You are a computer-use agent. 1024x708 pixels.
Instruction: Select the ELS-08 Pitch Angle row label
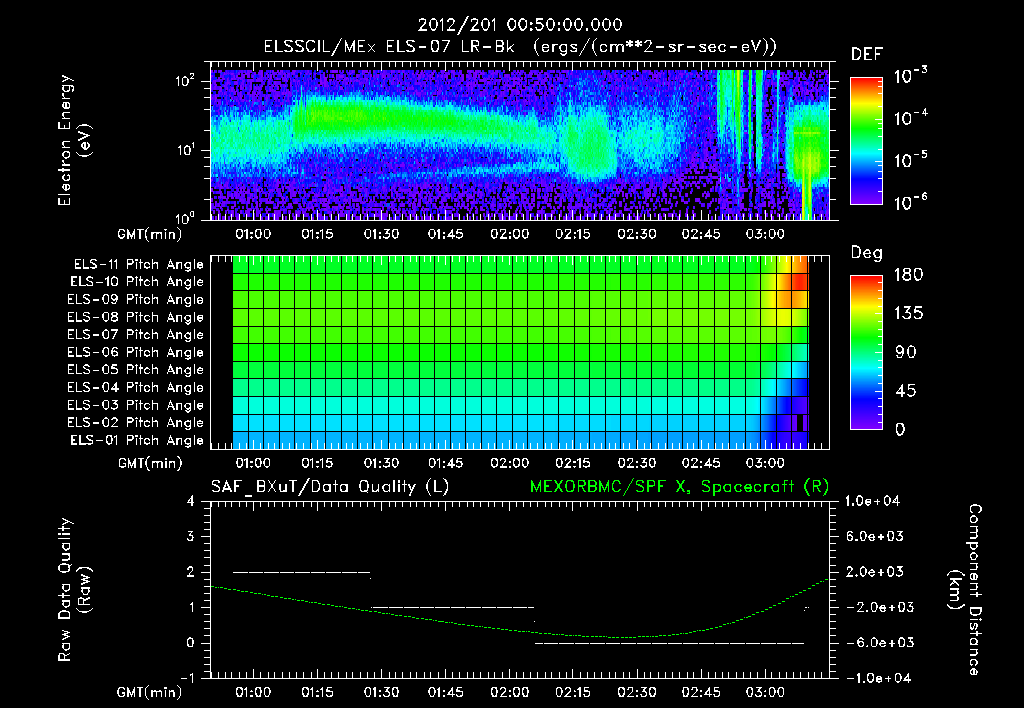136,317
